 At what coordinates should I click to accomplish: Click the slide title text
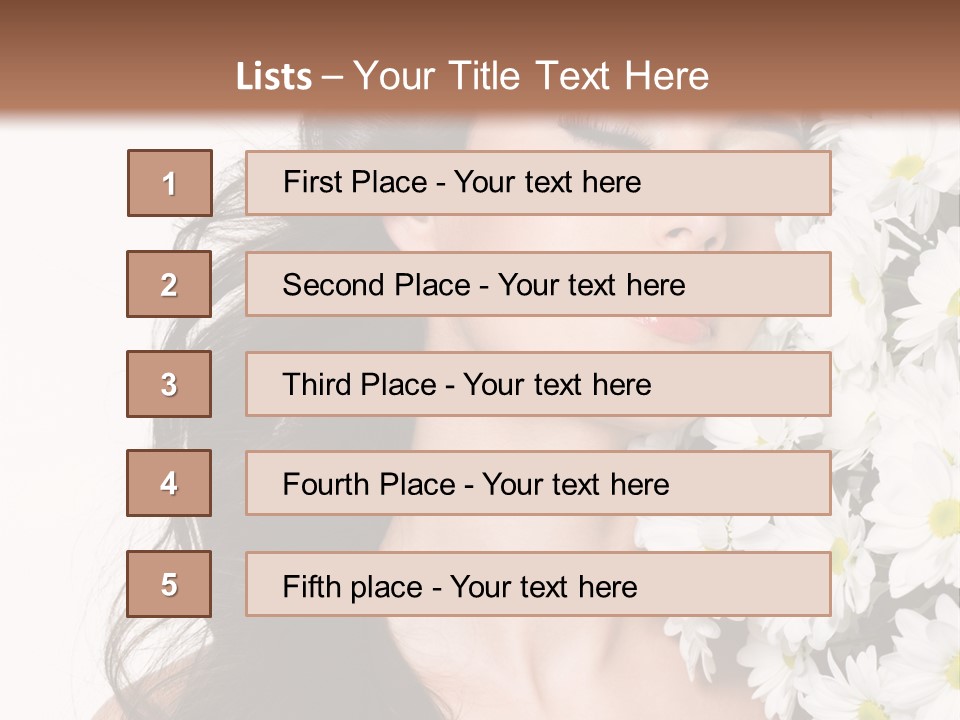coord(472,76)
